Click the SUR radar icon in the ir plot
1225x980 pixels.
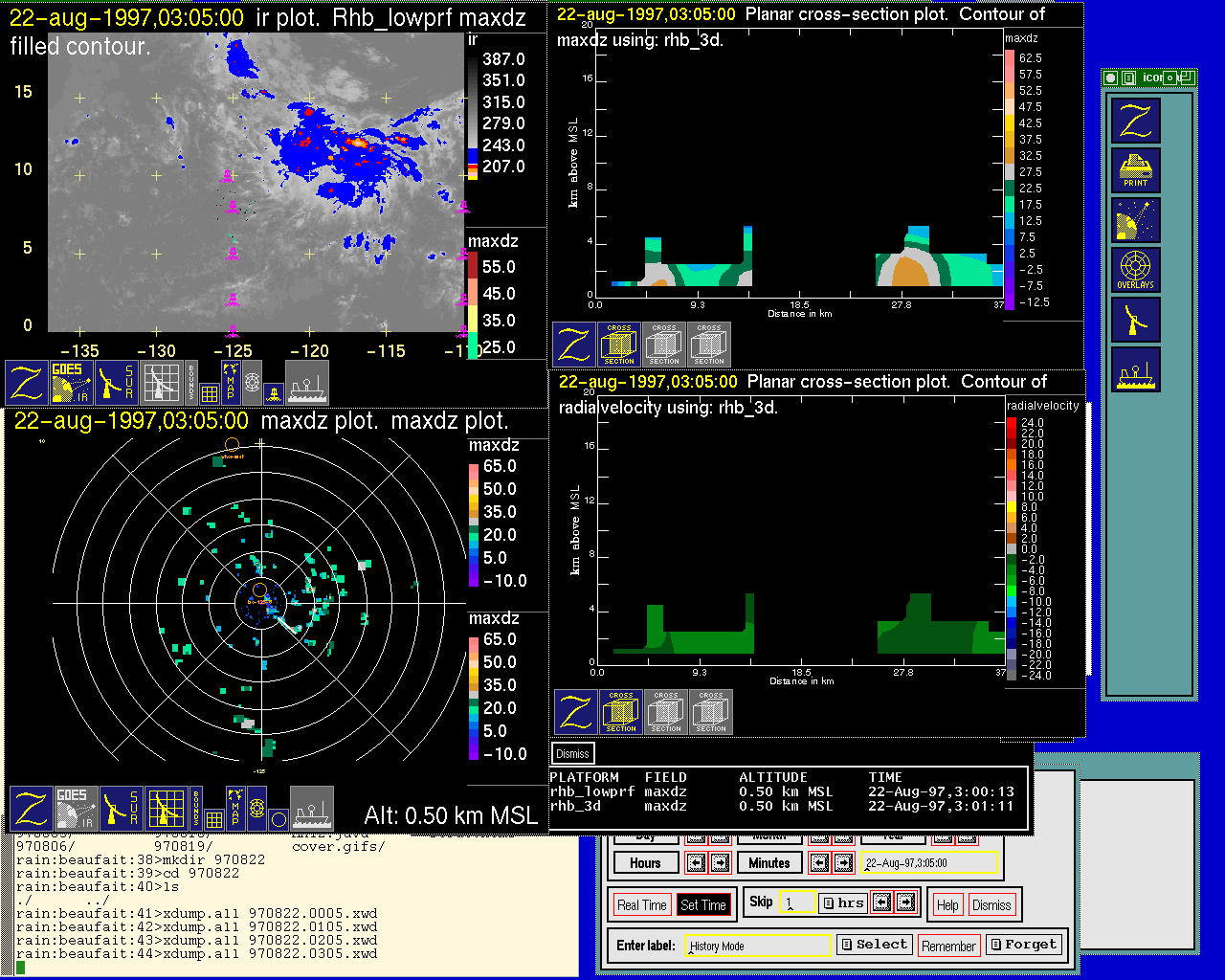click(117, 382)
